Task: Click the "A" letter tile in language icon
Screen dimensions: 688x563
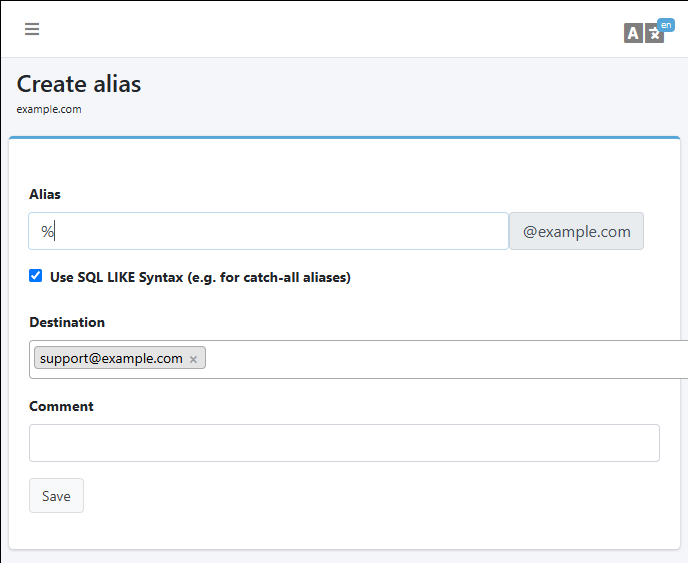Action: click(633, 34)
